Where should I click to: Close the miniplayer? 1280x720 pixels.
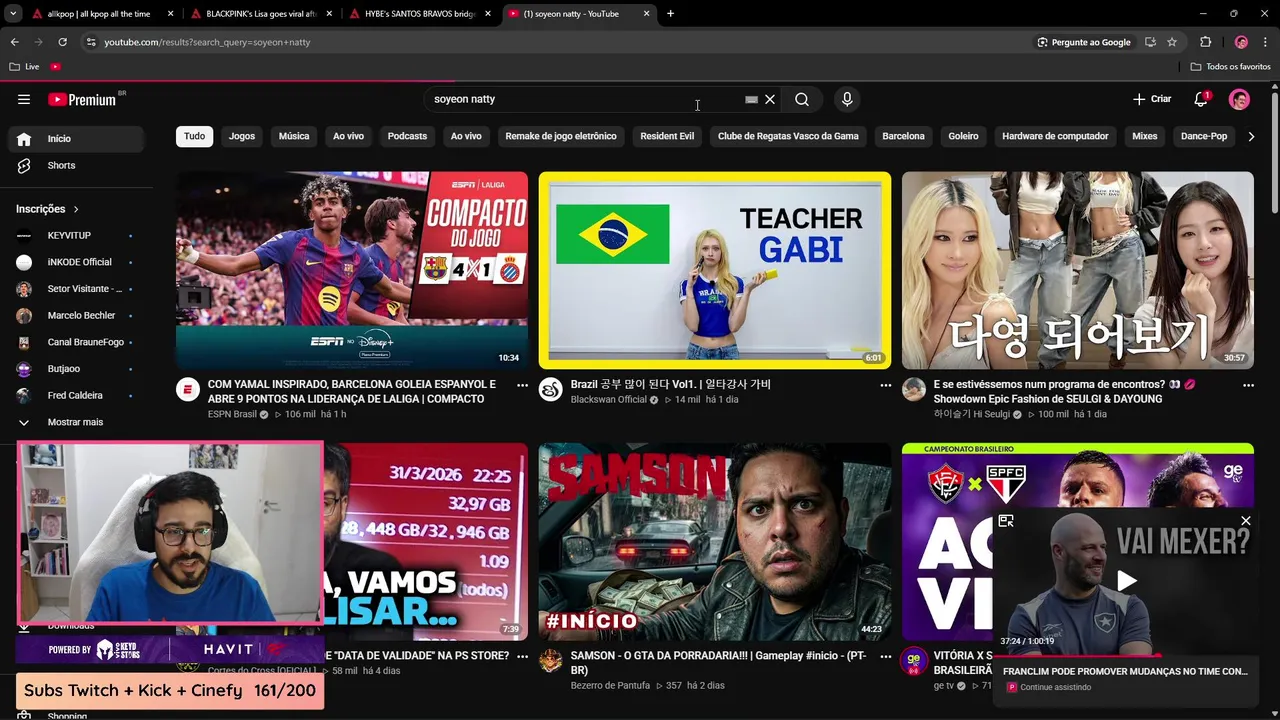click(1245, 521)
